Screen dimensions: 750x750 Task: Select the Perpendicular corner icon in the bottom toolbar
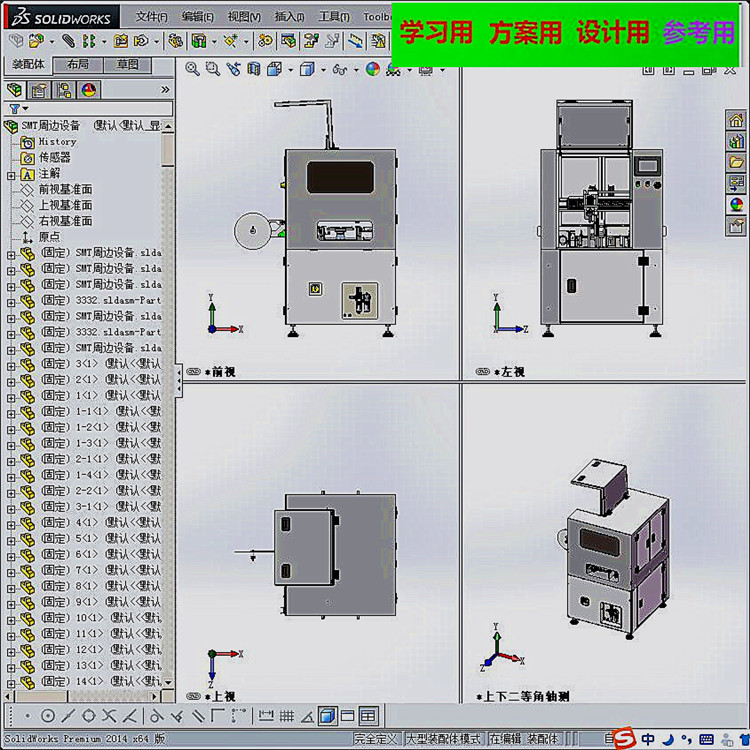(218, 716)
